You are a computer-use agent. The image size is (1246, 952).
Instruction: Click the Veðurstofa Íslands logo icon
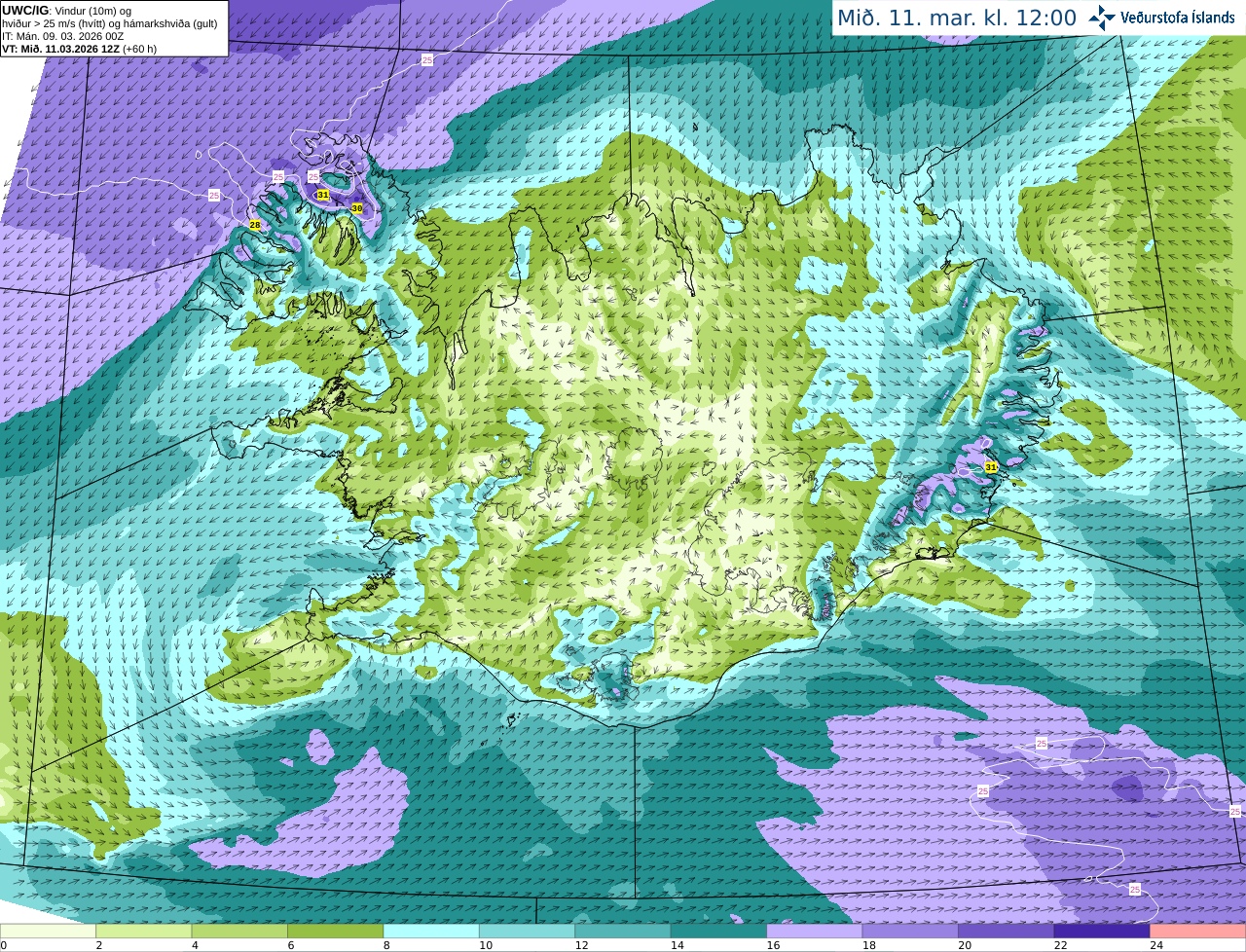[x=1102, y=17]
